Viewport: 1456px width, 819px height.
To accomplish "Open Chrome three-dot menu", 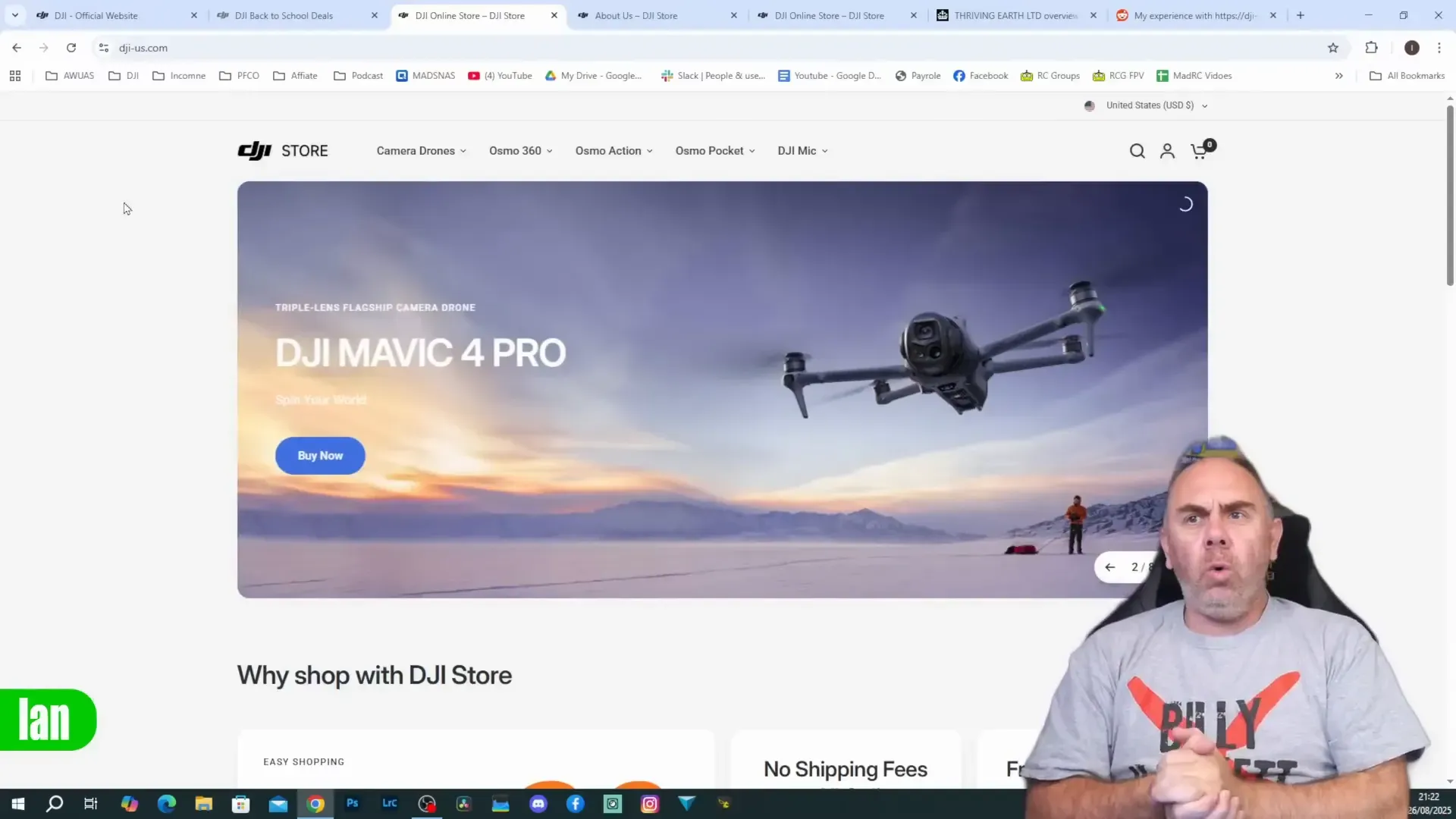I will point(1439,48).
